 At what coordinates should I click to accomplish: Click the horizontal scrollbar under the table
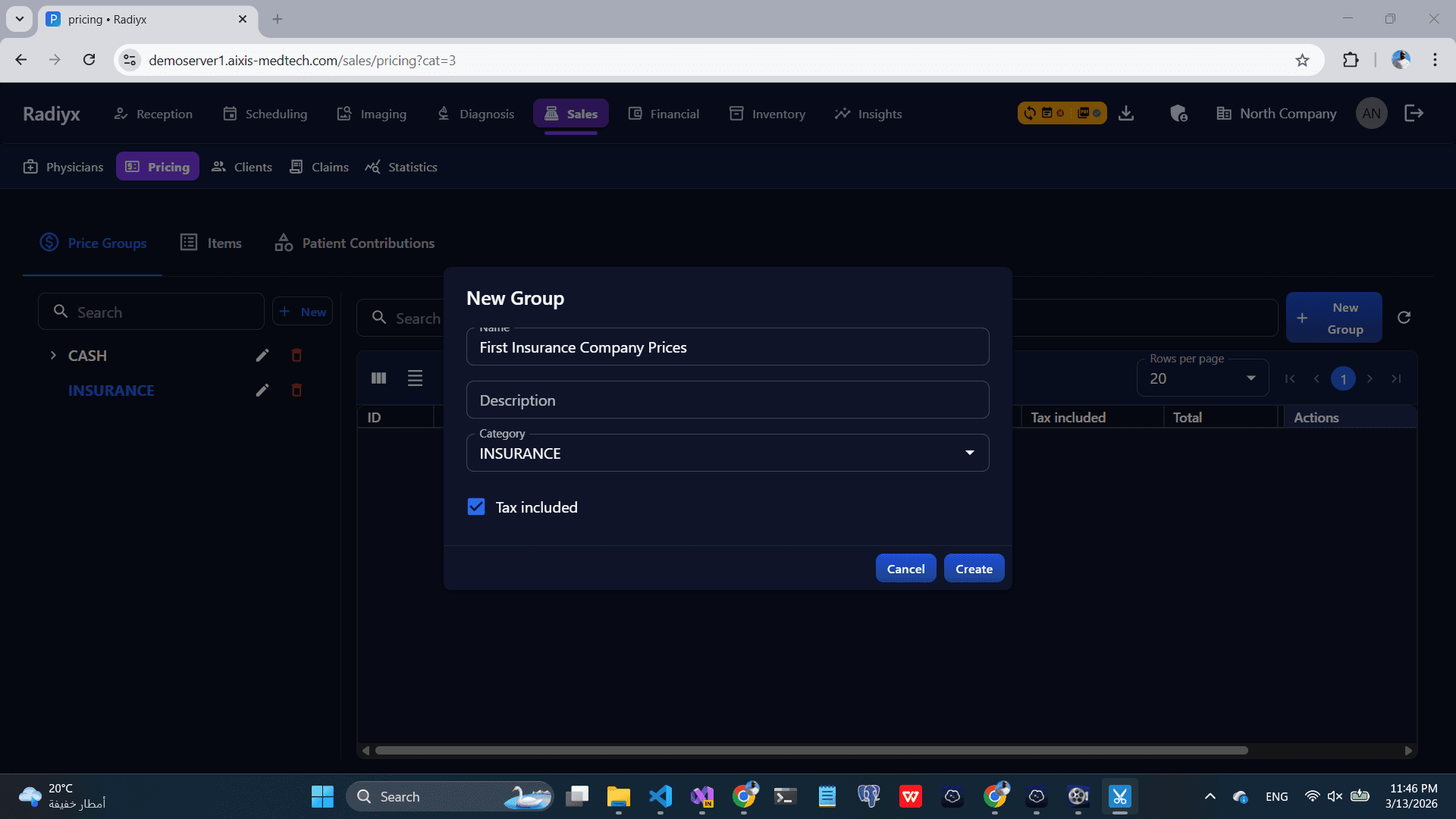click(x=811, y=751)
